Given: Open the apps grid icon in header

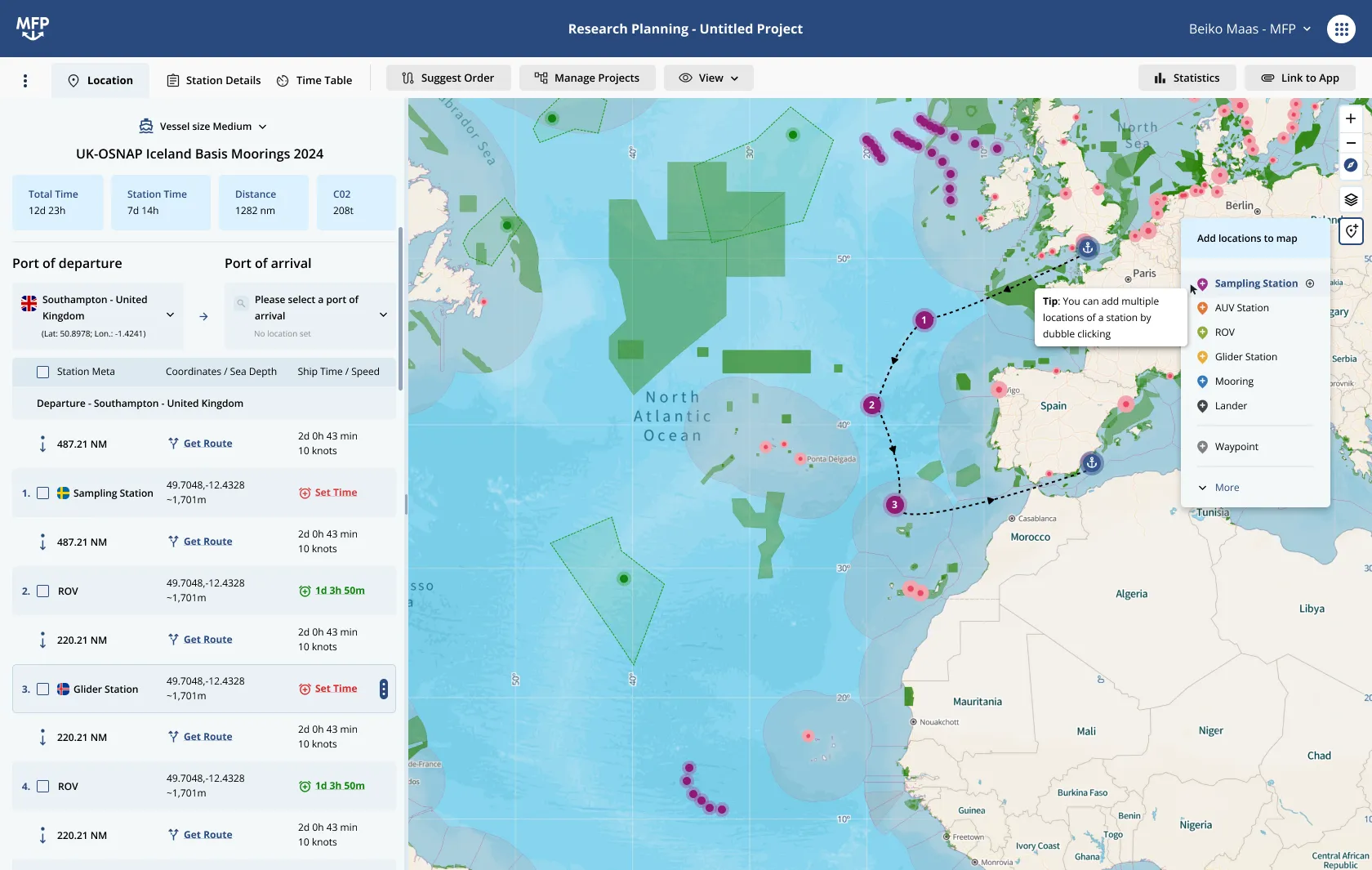Looking at the screenshot, I should pos(1341,29).
